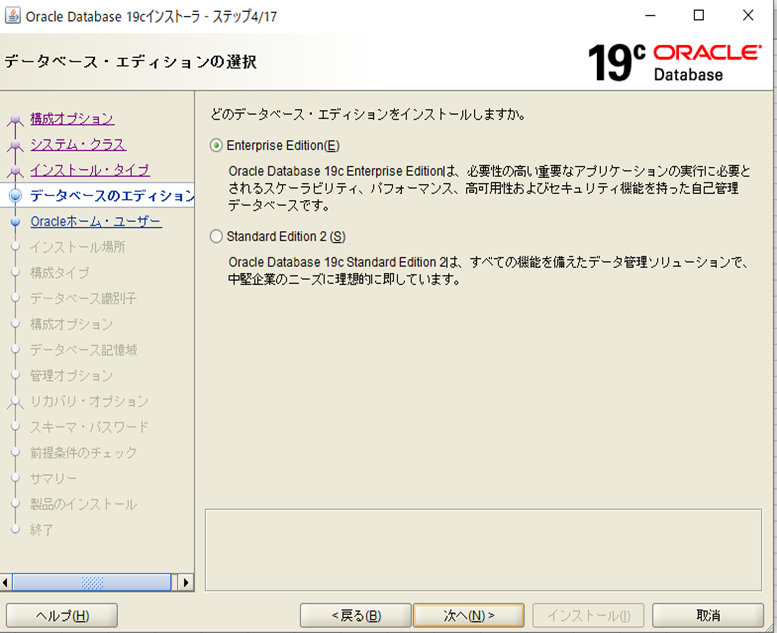The width and height of the screenshot is (777, 633).
Task: Click the current-step bullet icon for データベースのエディション
Action: pyautogui.click(x=14, y=196)
